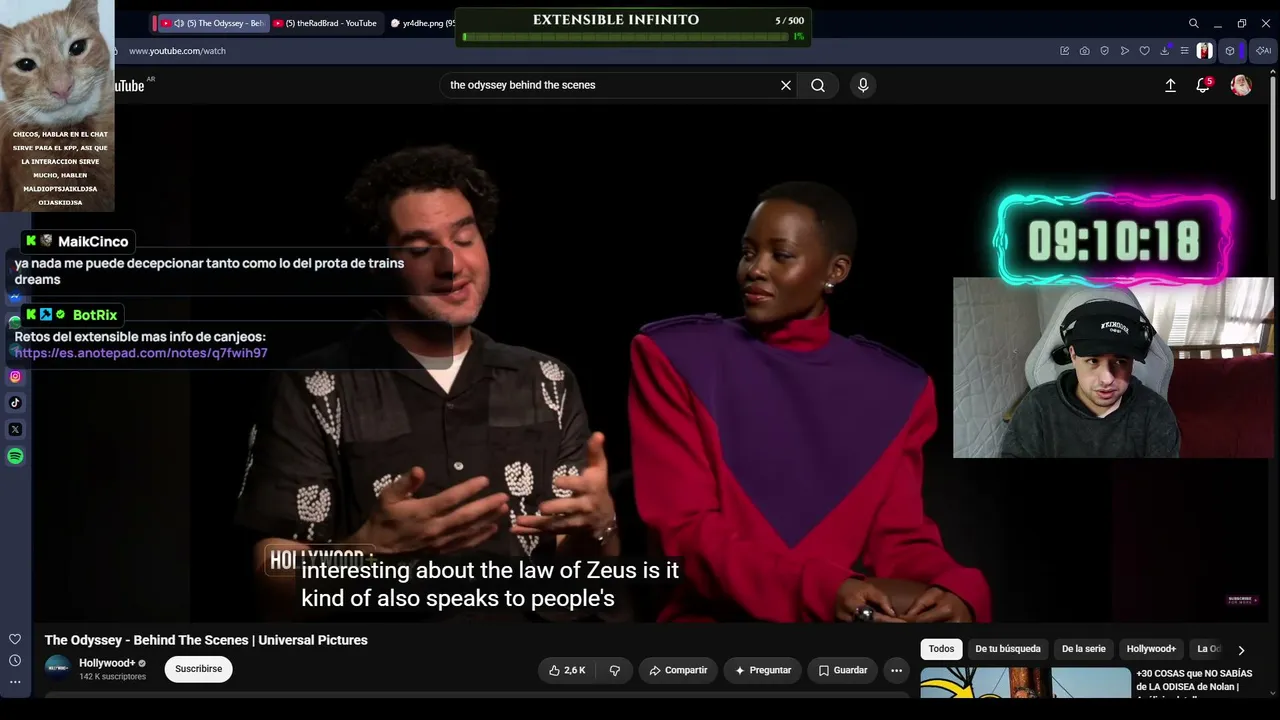Click the browser heart bookmark icon
This screenshot has height=720, width=1280.
(1145, 51)
